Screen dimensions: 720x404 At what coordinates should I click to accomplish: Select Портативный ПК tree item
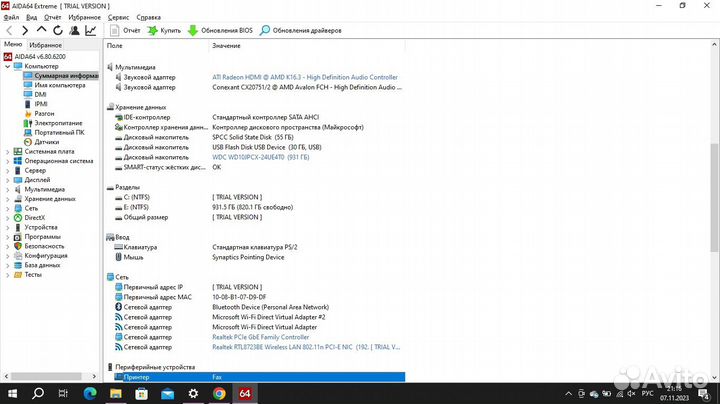[54, 132]
